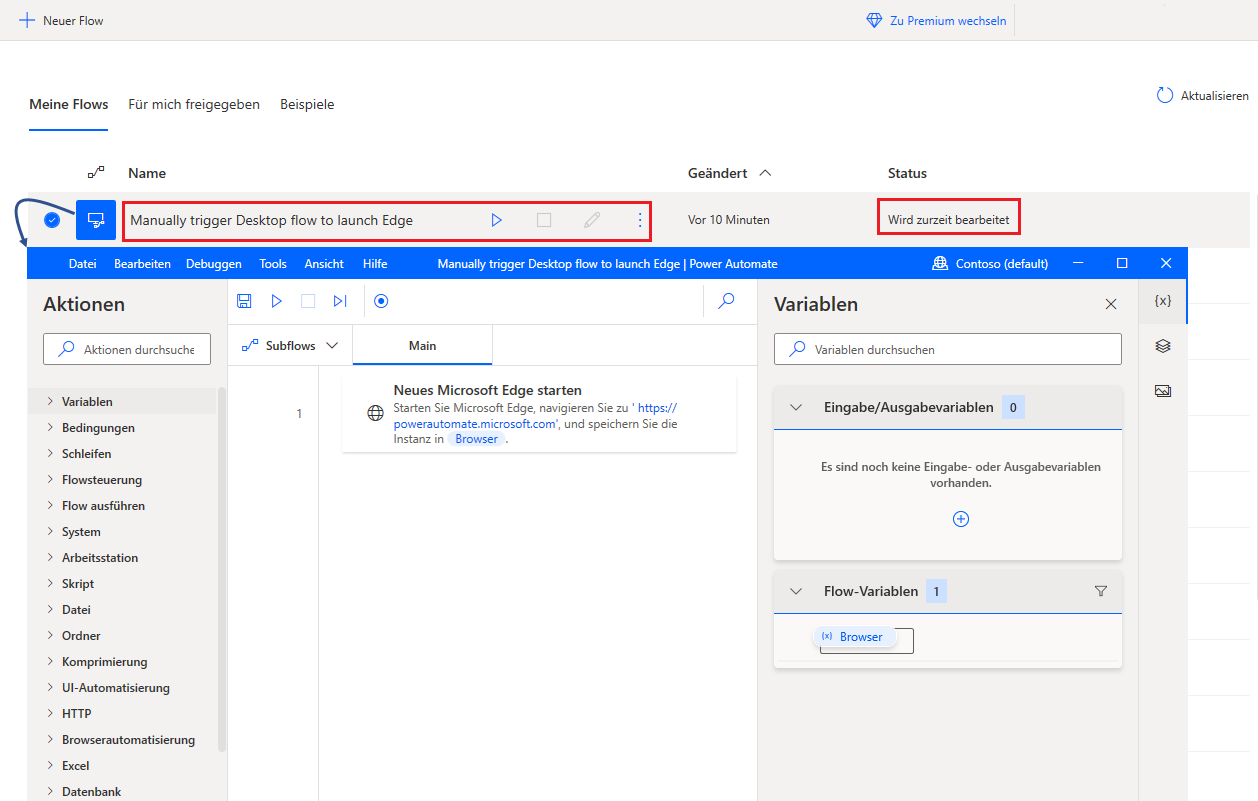Switch to Für mich freigegeben tab
1258x801 pixels.
click(x=194, y=104)
